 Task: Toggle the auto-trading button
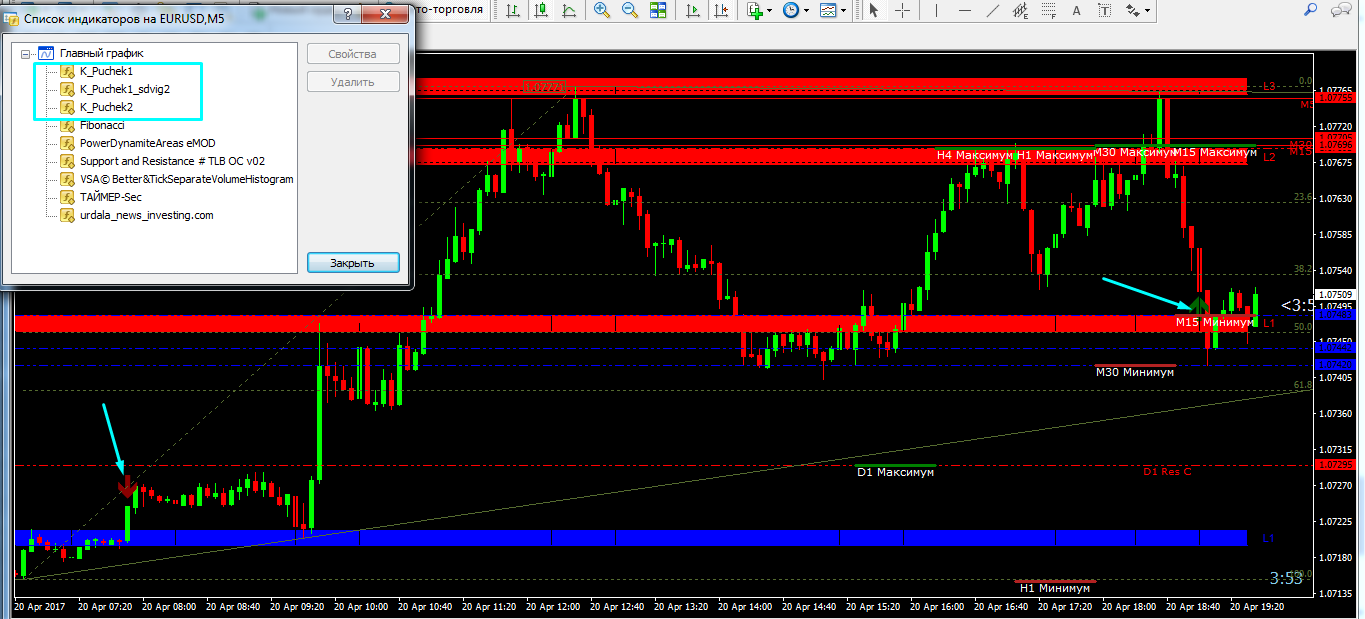pyautogui.click(x=450, y=9)
